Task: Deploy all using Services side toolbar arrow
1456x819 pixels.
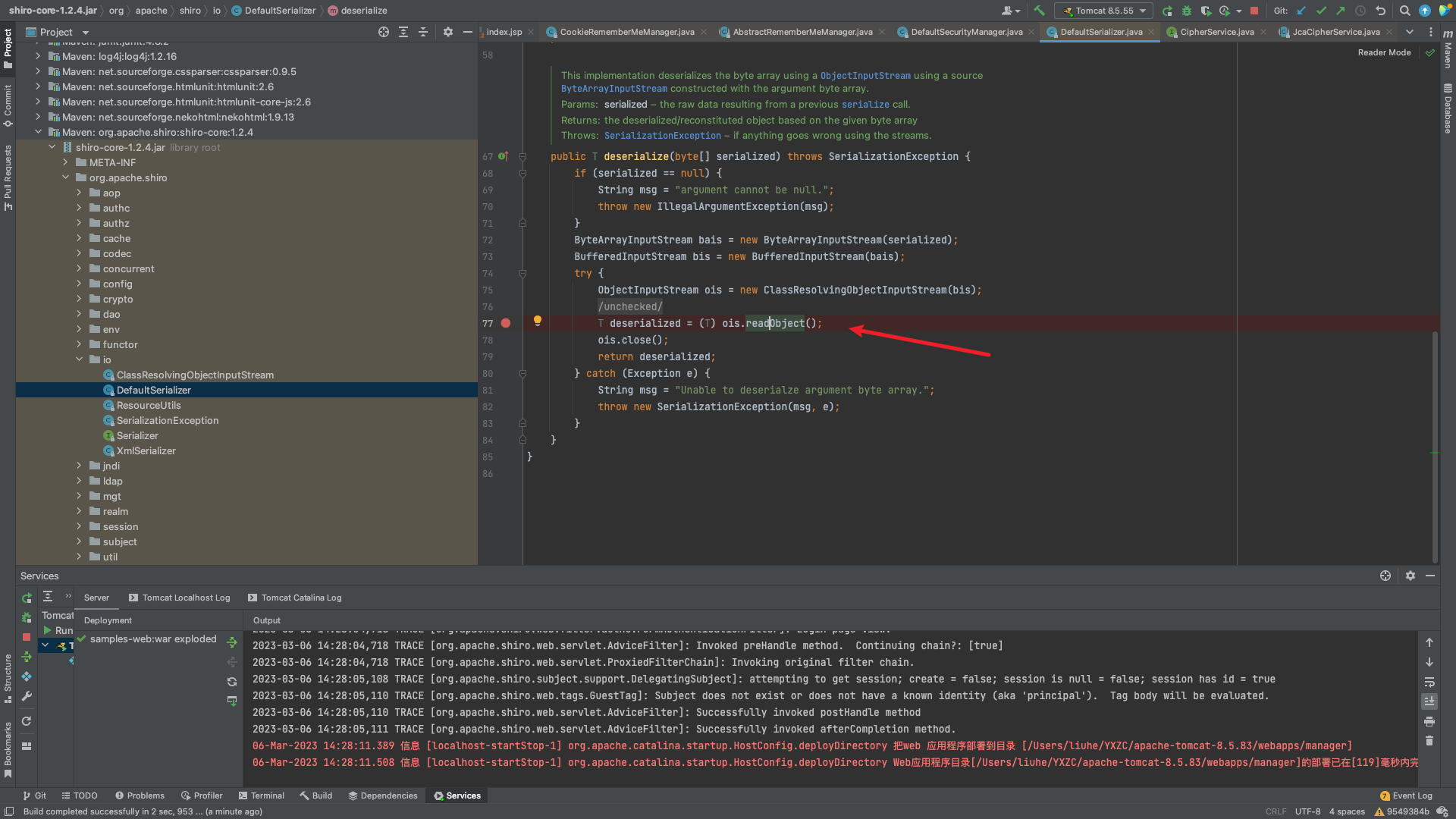Action: 27,657
